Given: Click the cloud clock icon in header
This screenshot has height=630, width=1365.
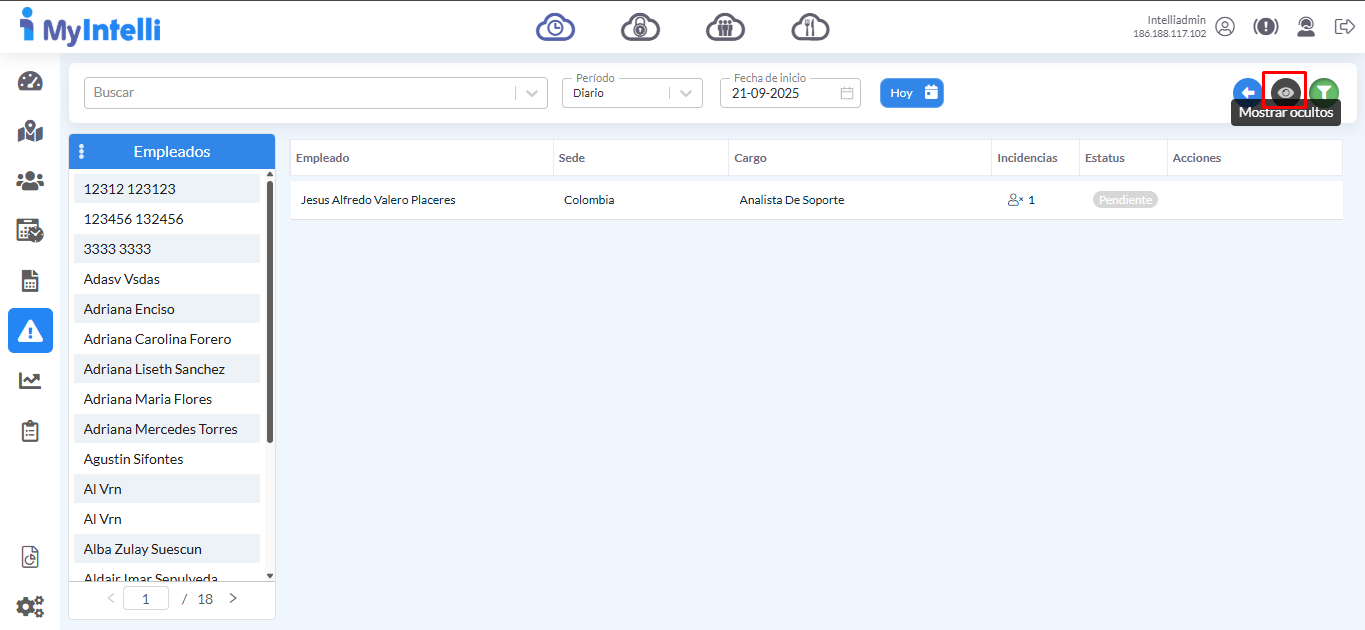Looking at the screenshot, I should click(555, 27).
